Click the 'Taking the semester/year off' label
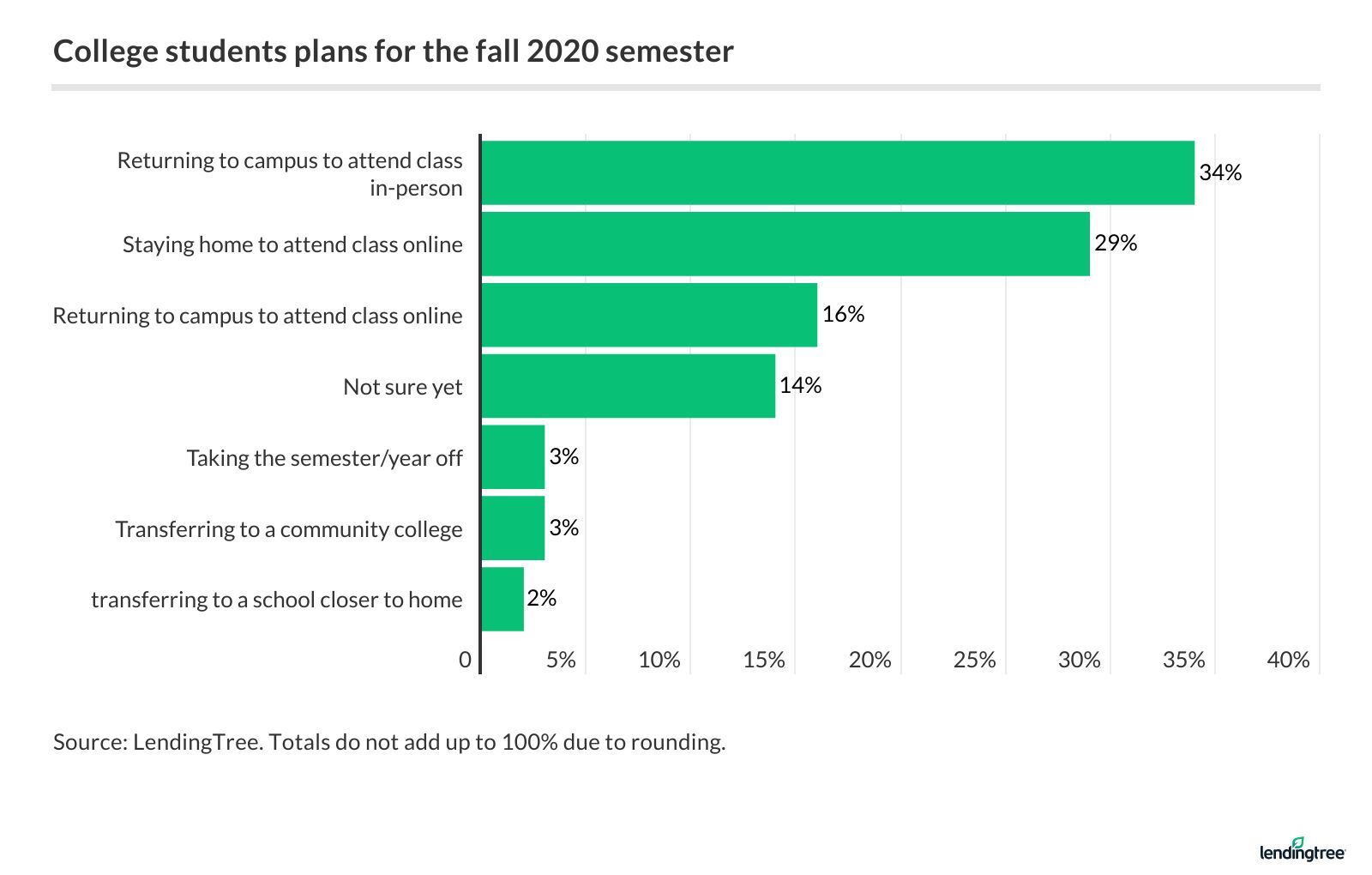The height and width of the screenshot is (875, 1372). tap(324, 458)
